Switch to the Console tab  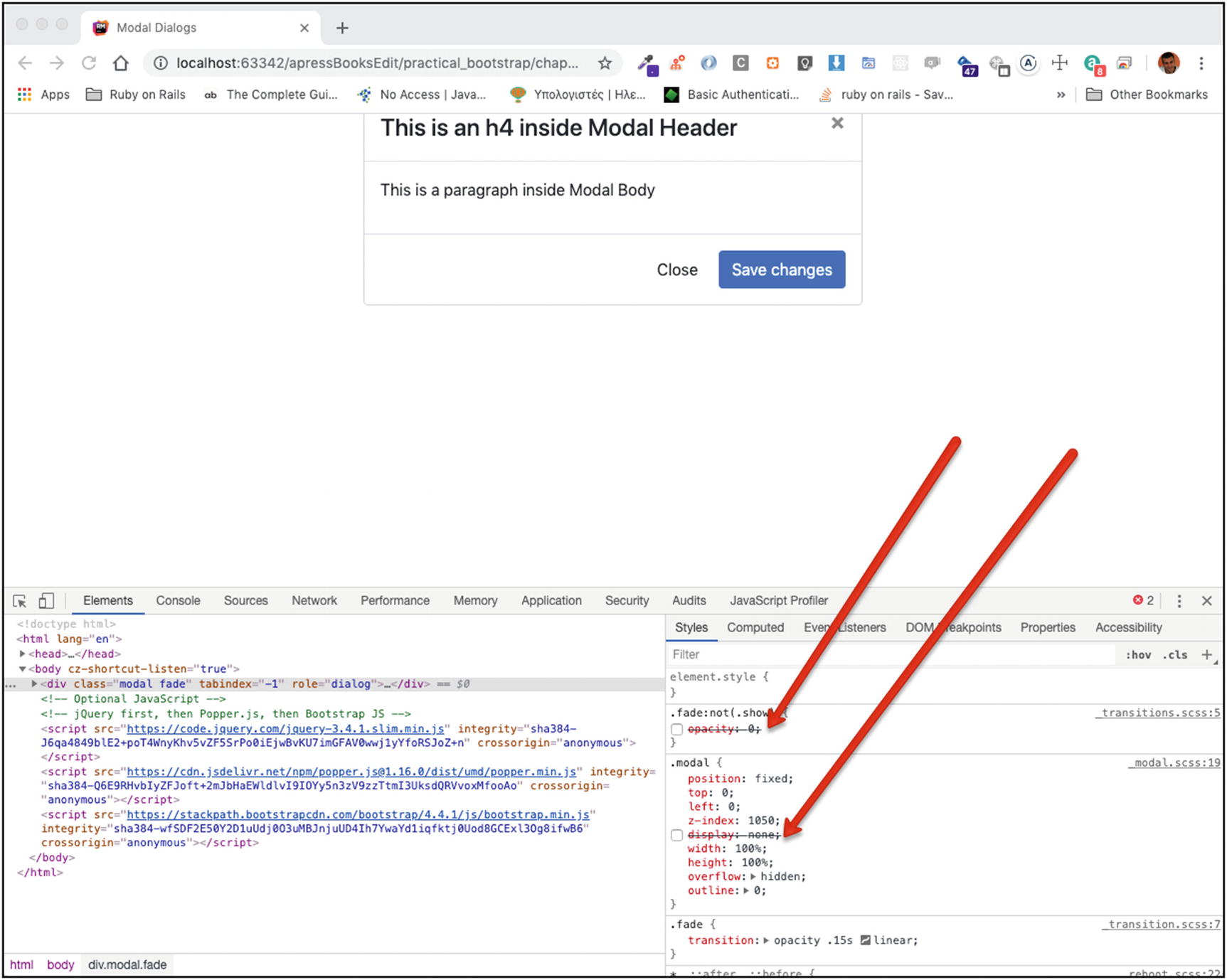(178, 601)
